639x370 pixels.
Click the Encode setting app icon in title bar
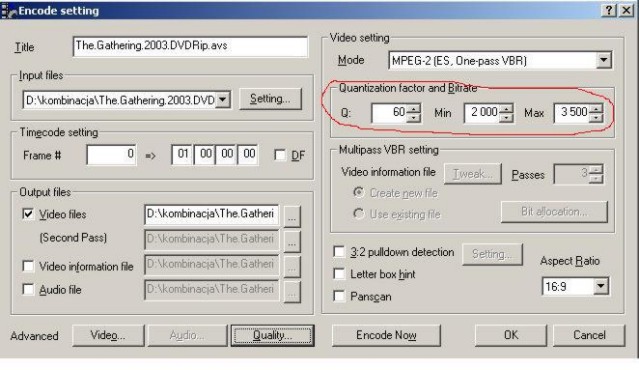(9, 11)
